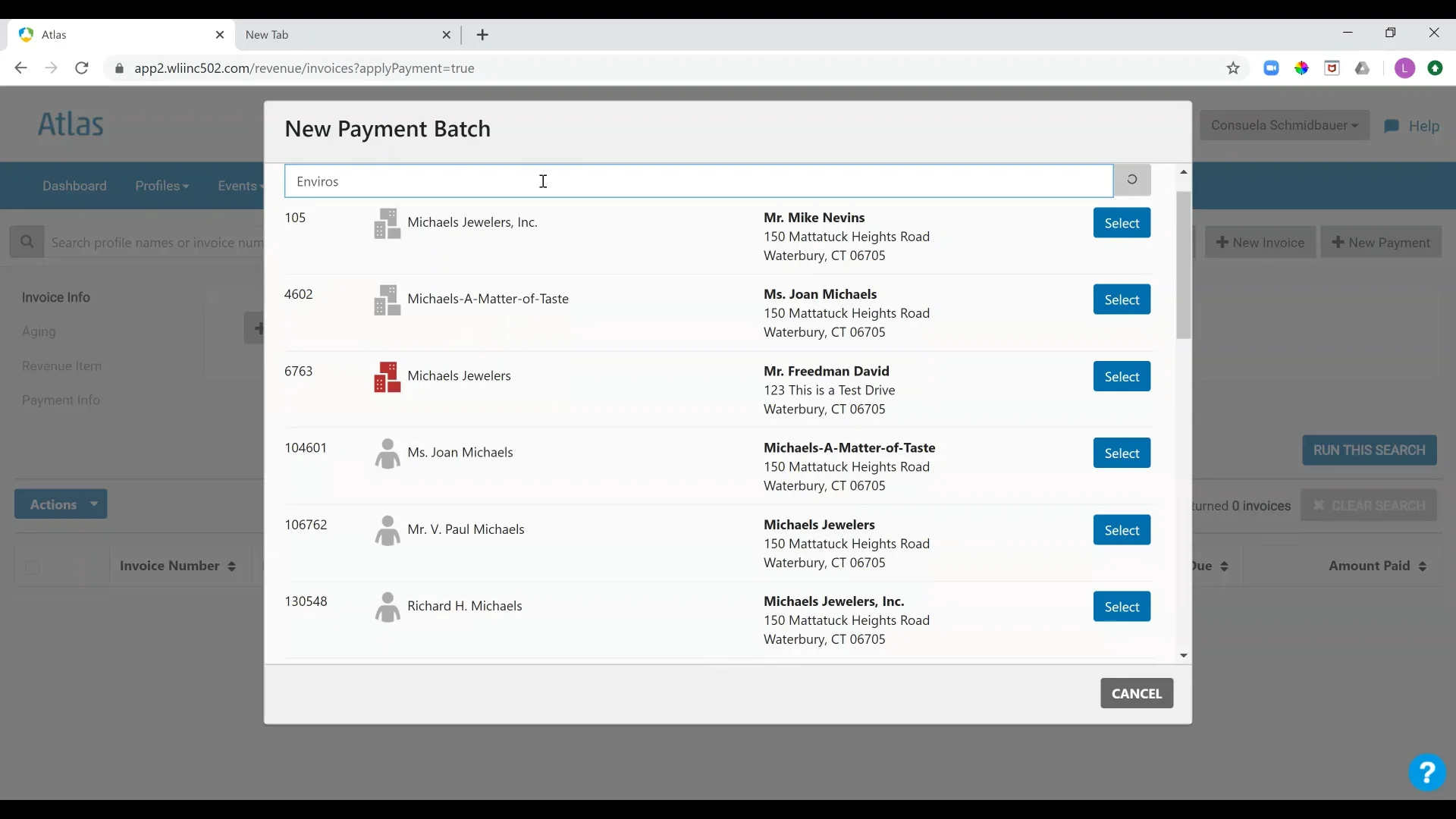Cancel the New Payment Batch dialog

(x=1136, y=693)
